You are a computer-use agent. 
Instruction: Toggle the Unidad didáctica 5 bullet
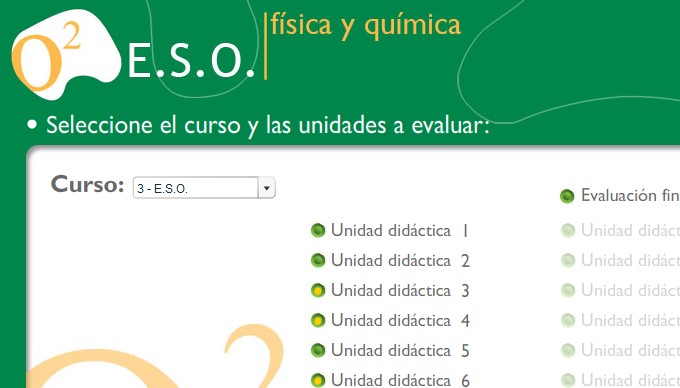[x=318, y=350]
